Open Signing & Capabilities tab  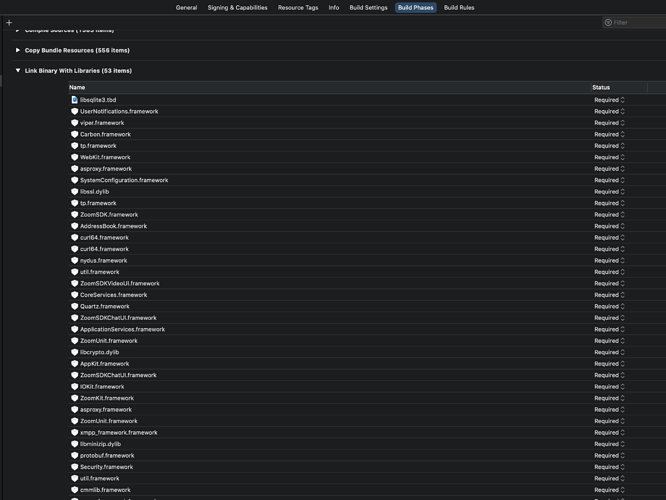237,8
